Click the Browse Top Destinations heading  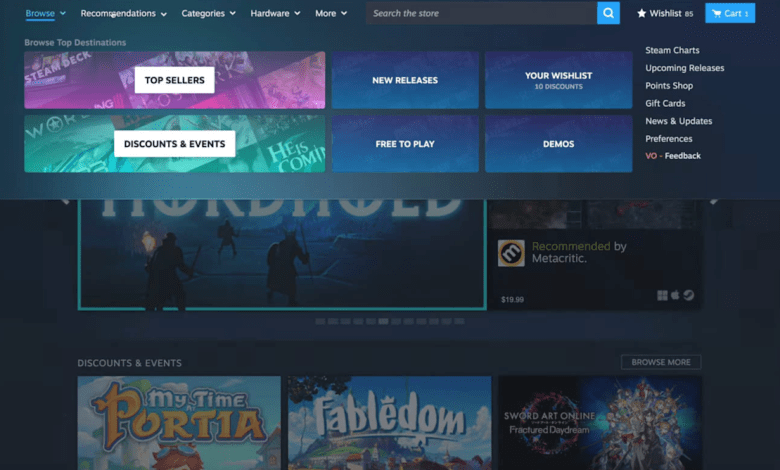tap(75, 43)
